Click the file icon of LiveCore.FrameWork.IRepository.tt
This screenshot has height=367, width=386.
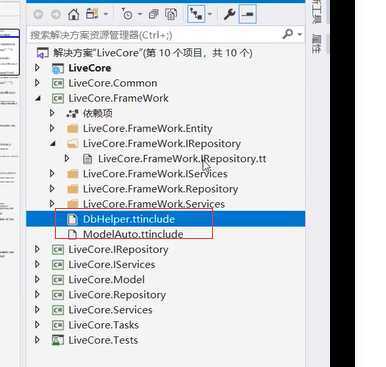[87, 159]
